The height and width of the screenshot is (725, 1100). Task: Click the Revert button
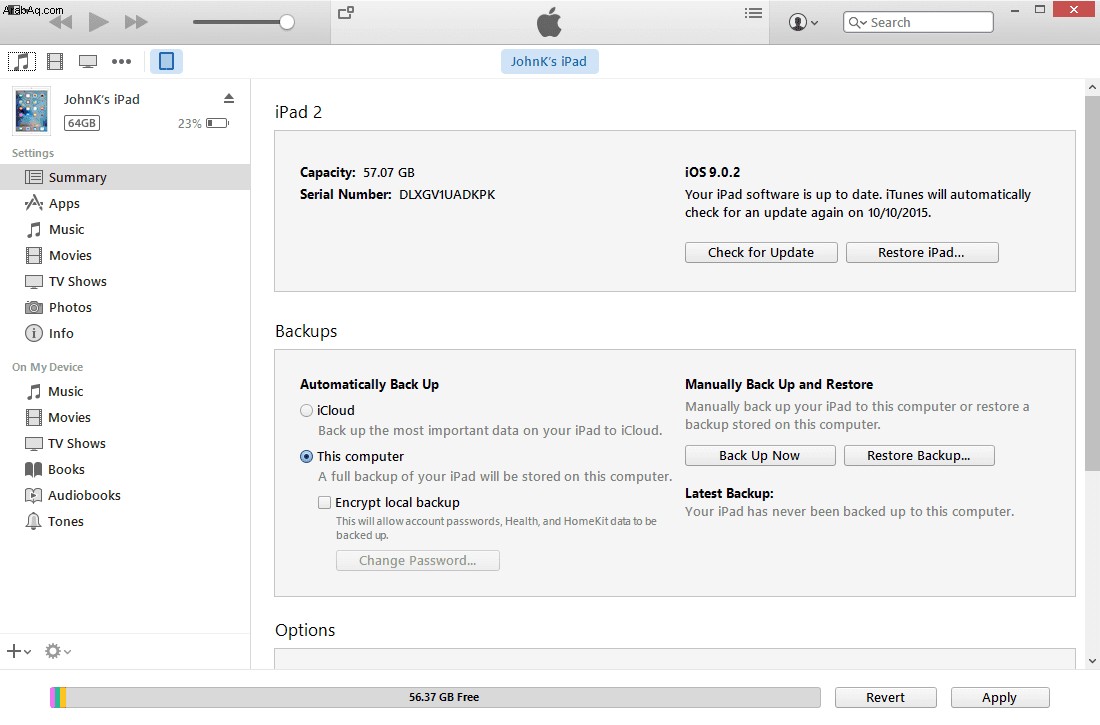(885, 698)
